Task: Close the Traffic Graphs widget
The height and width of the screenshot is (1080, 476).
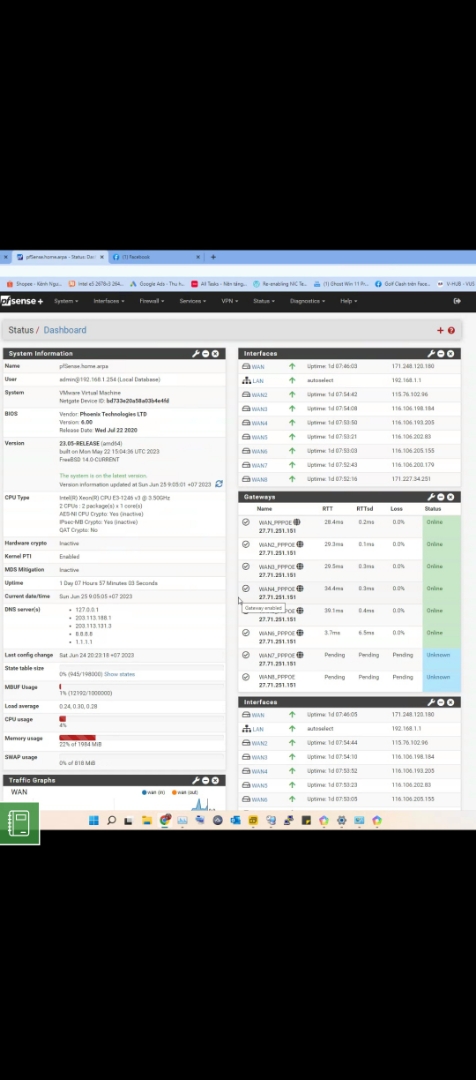Action: coord(215,780)
